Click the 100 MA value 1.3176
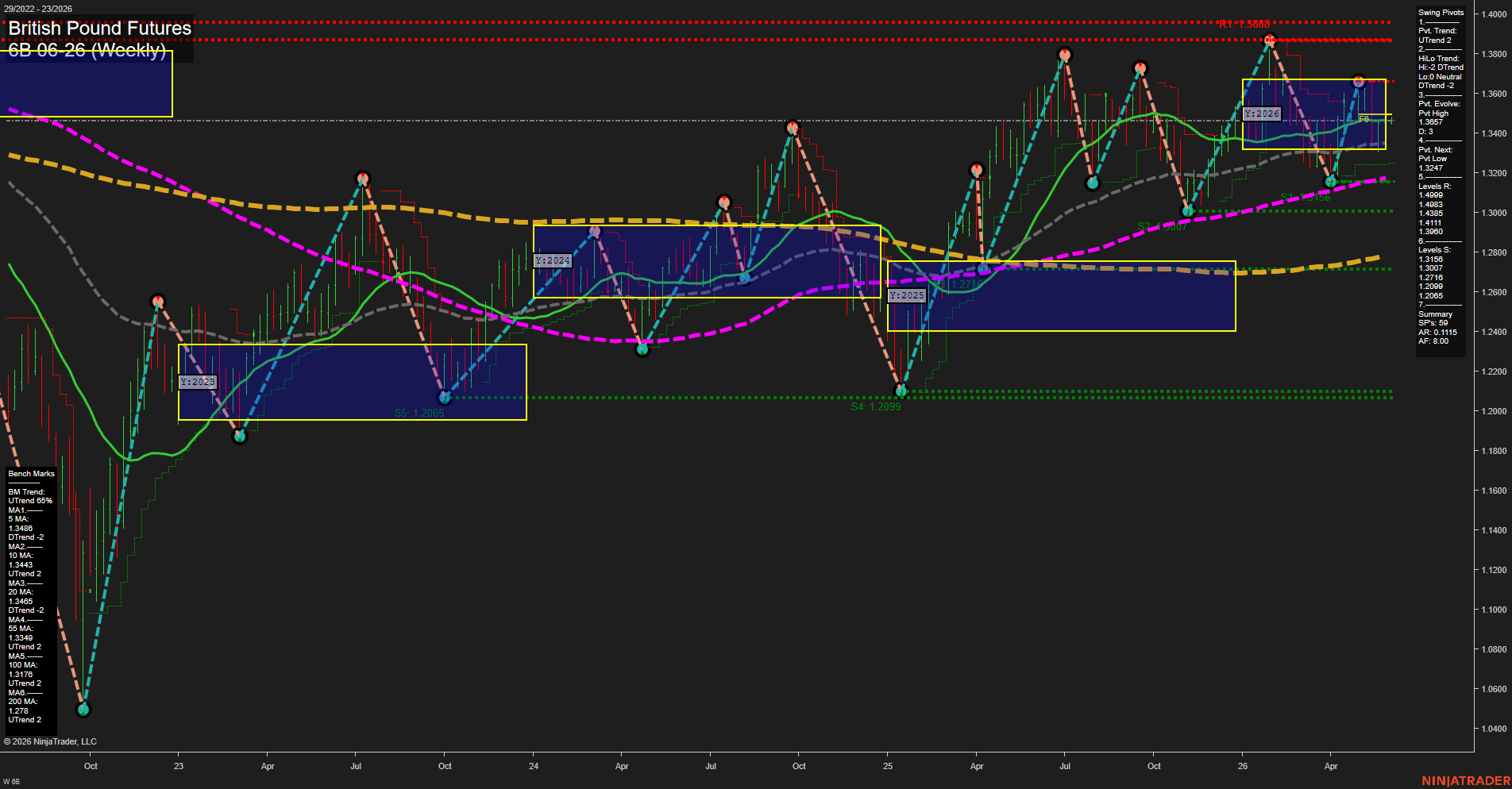Screen dimensions: 1512x789 point(21,675)
